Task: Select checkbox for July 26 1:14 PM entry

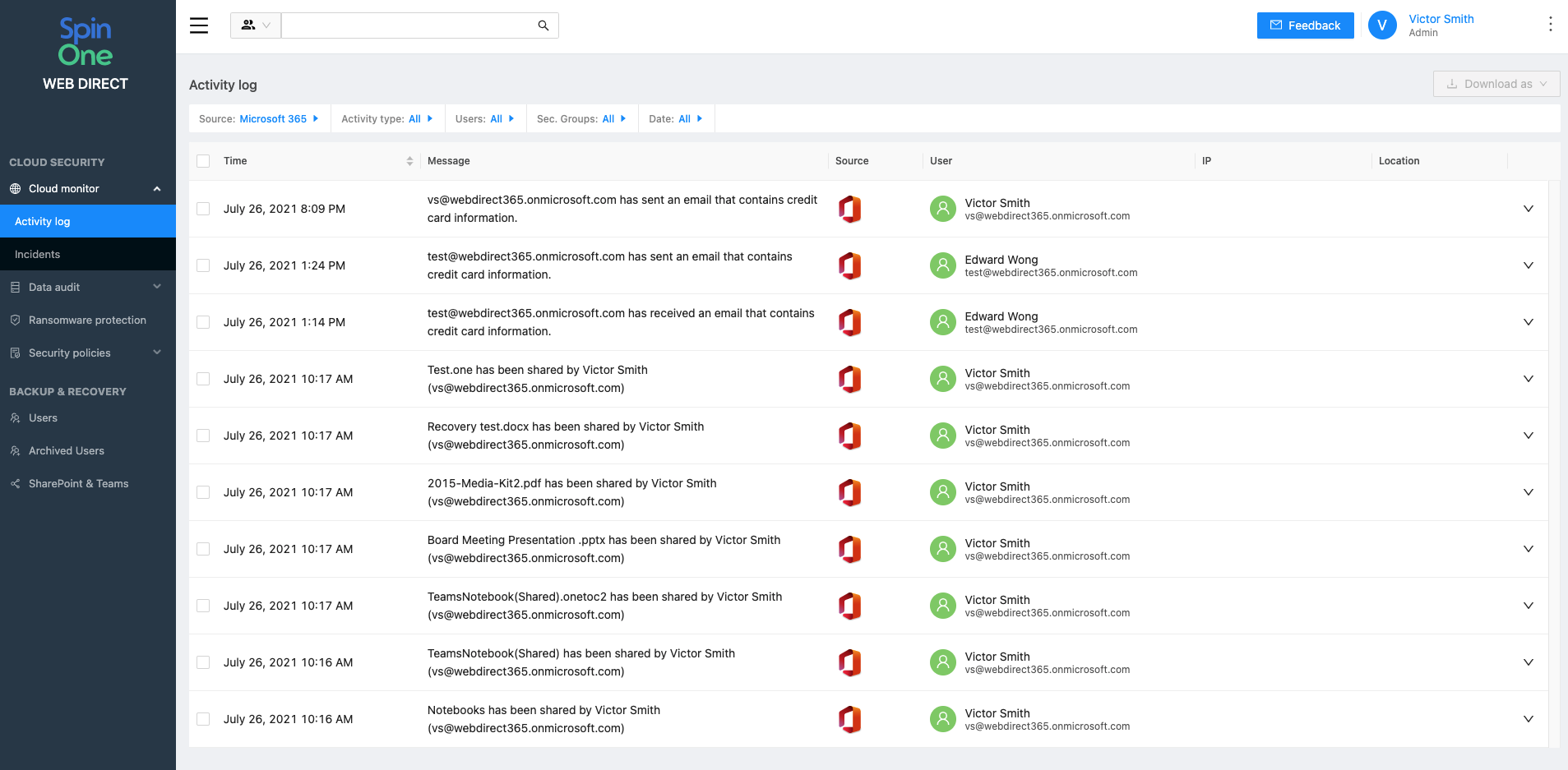Action: tap(203, 322)
